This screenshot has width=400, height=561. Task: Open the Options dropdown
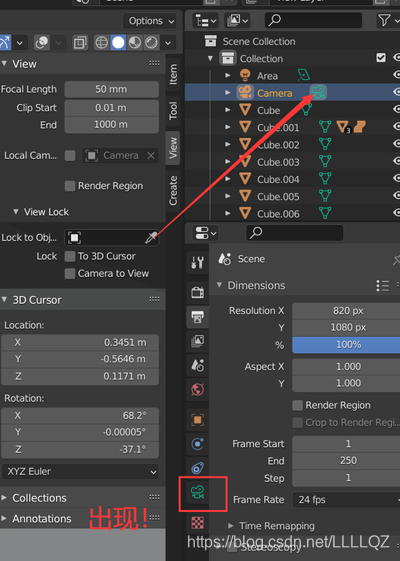[150, 21]
